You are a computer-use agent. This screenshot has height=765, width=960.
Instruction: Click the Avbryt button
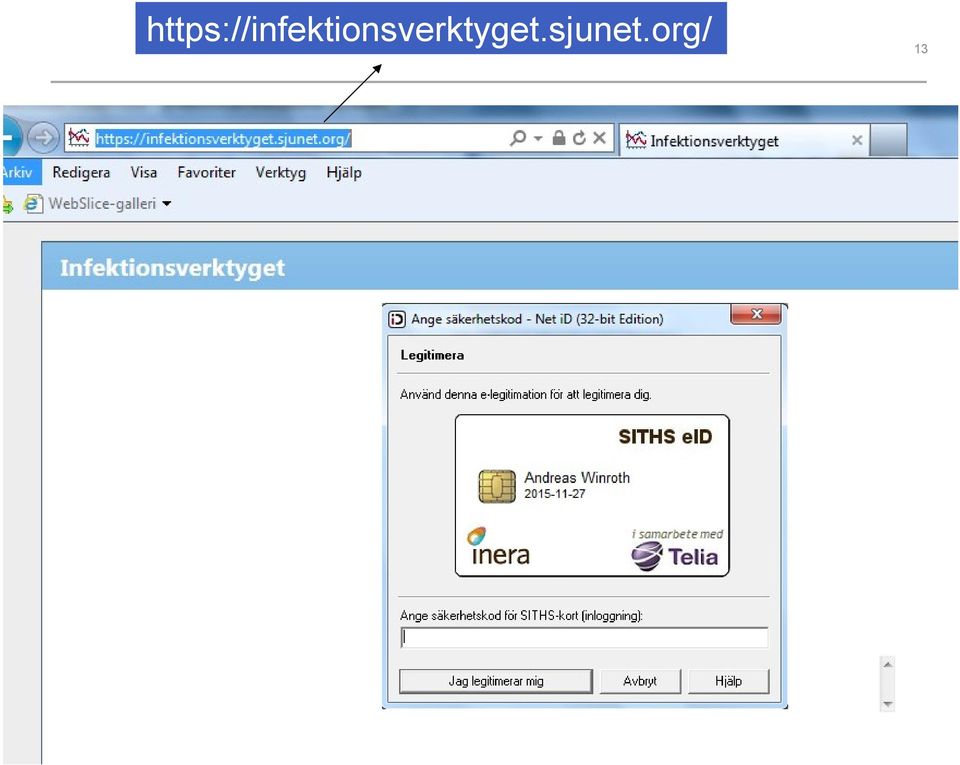[x=640, y=681]
